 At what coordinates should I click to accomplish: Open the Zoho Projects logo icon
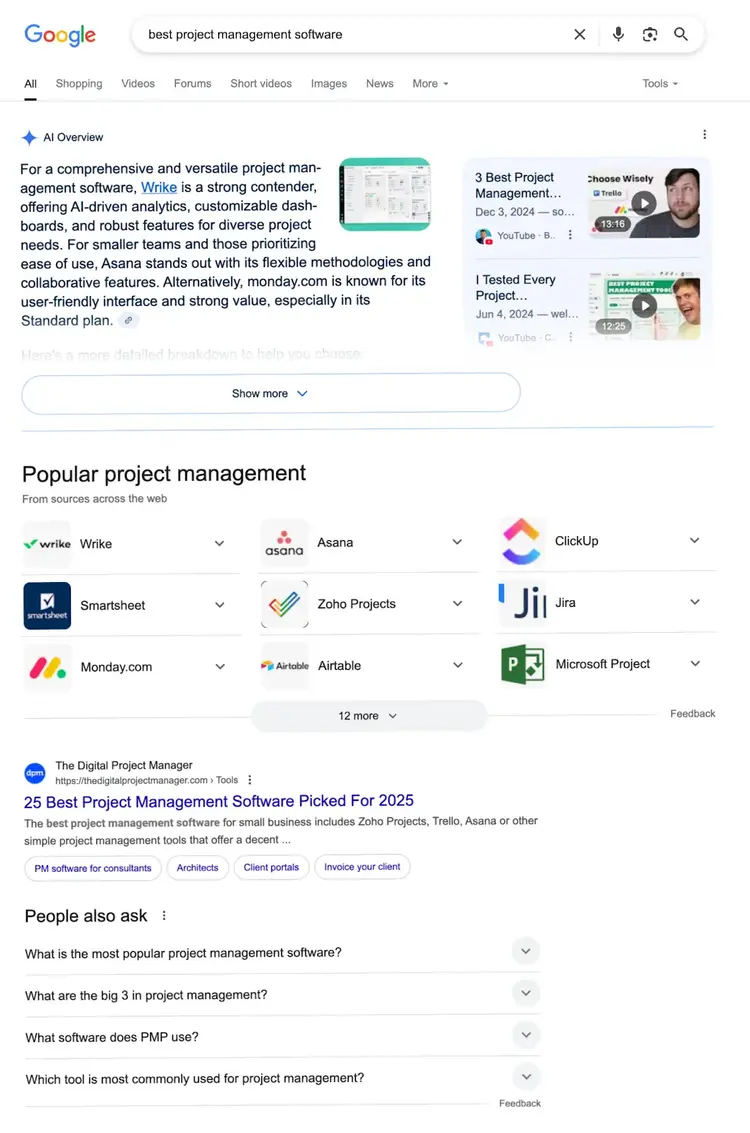[284, 604]
